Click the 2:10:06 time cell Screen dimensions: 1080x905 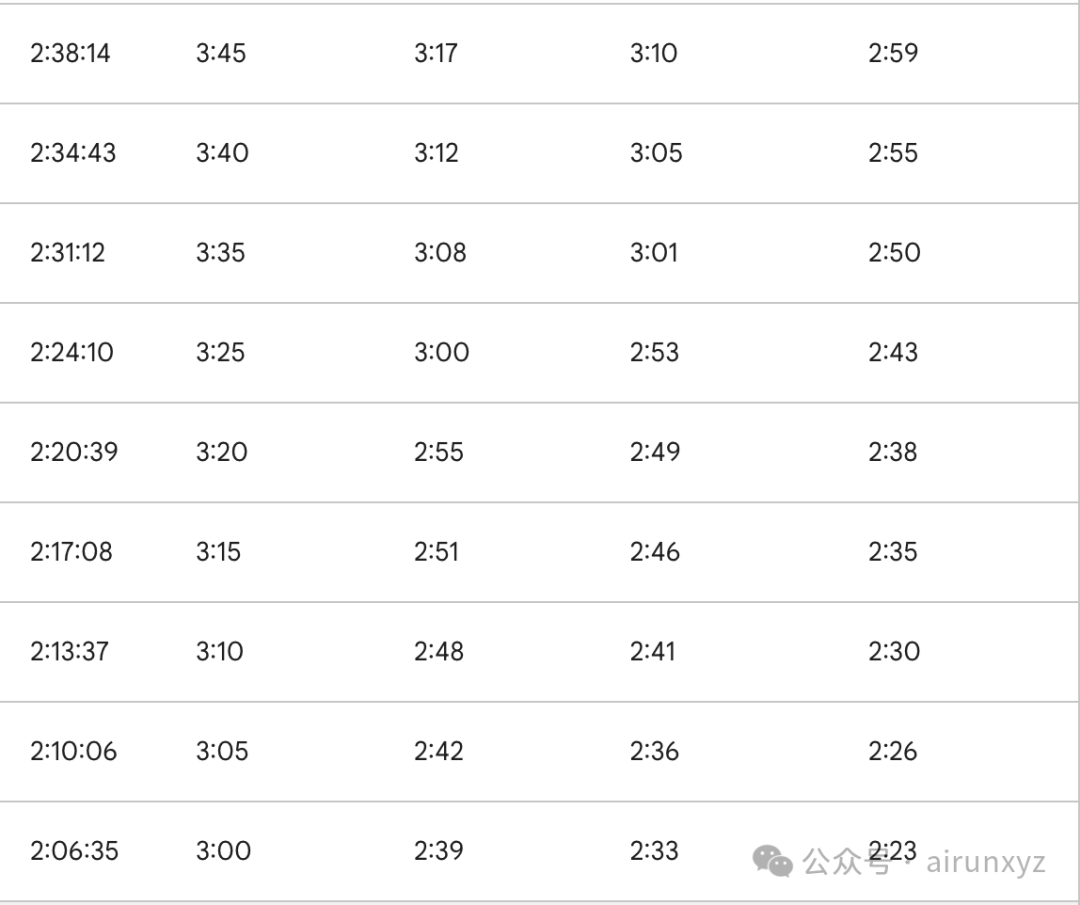(x=73, y=751)
